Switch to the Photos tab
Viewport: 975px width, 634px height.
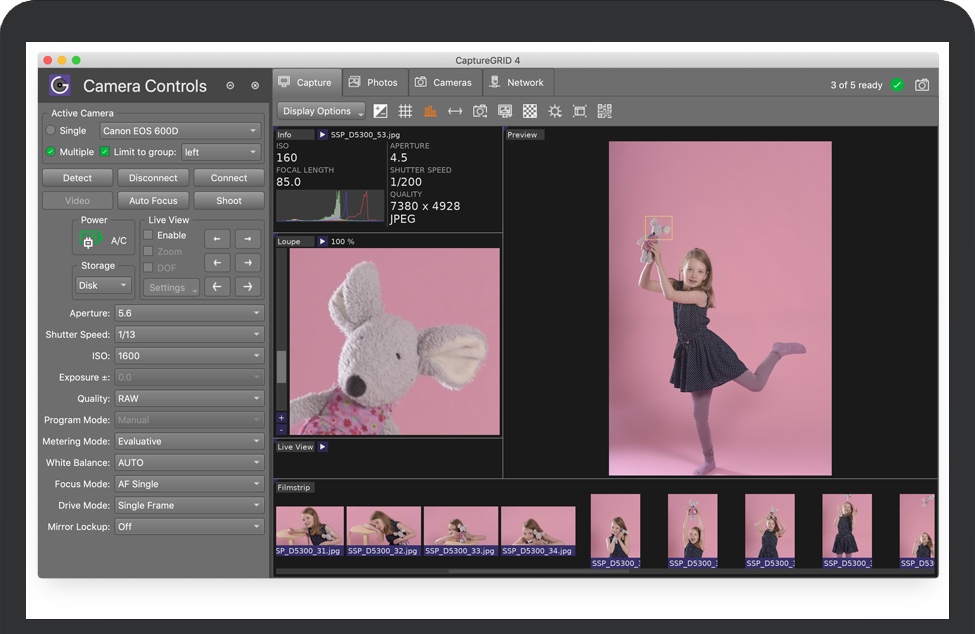(373, 83)
